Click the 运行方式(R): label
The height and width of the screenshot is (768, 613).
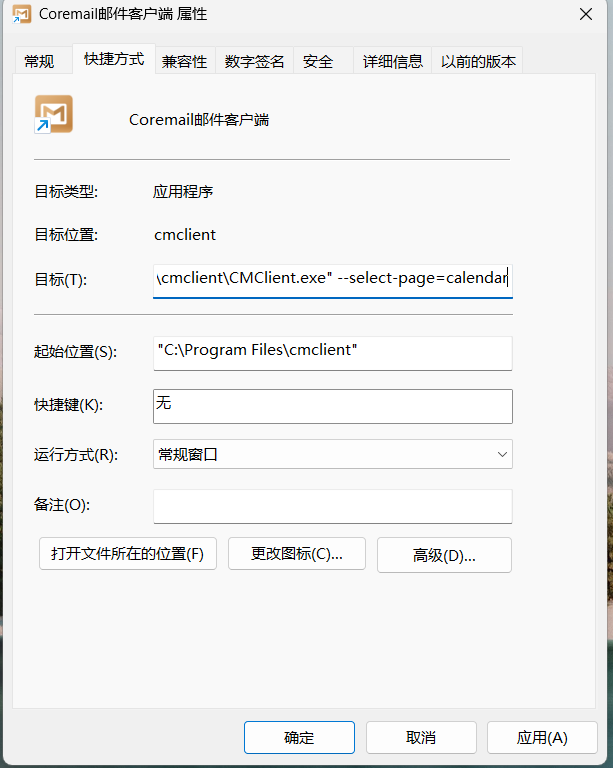click(x=76, y=455)
